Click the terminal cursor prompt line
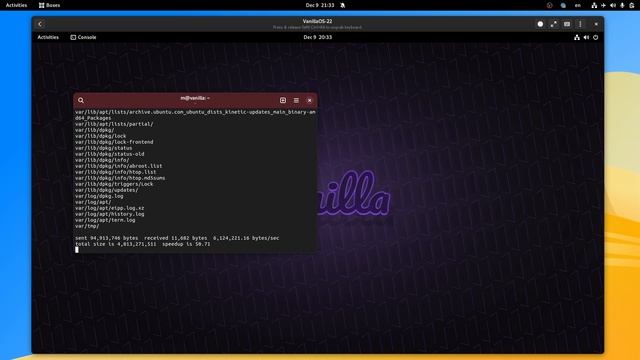Image resolution: width=640 pixels, height=360 pixels. [77, 250]
